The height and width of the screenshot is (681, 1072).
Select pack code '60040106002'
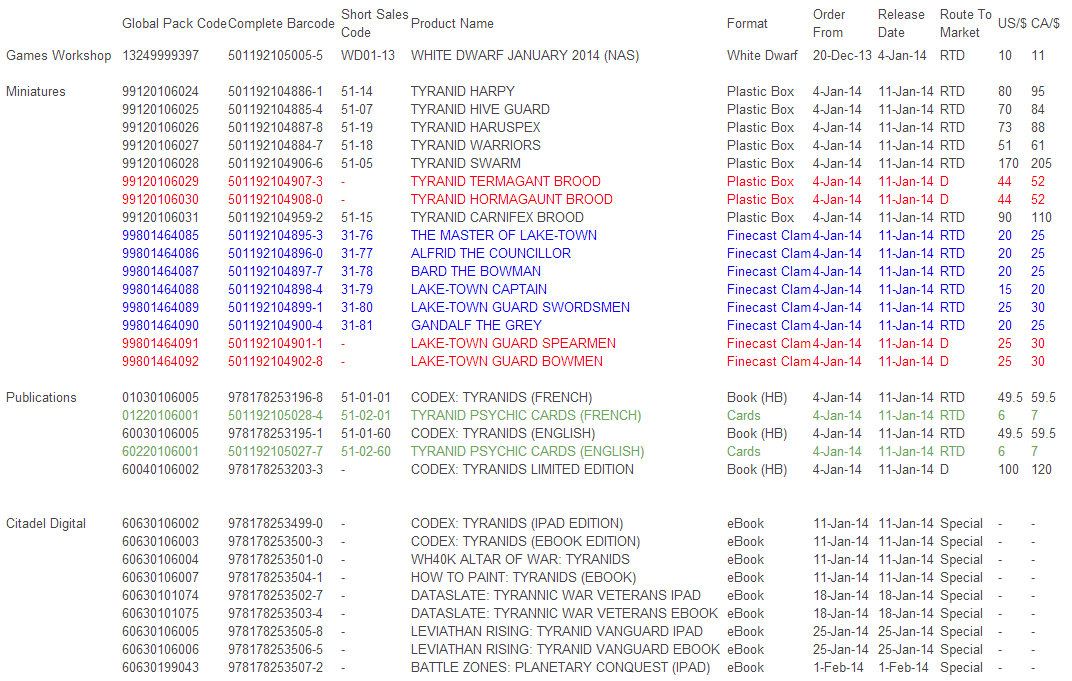coord(161,470)
